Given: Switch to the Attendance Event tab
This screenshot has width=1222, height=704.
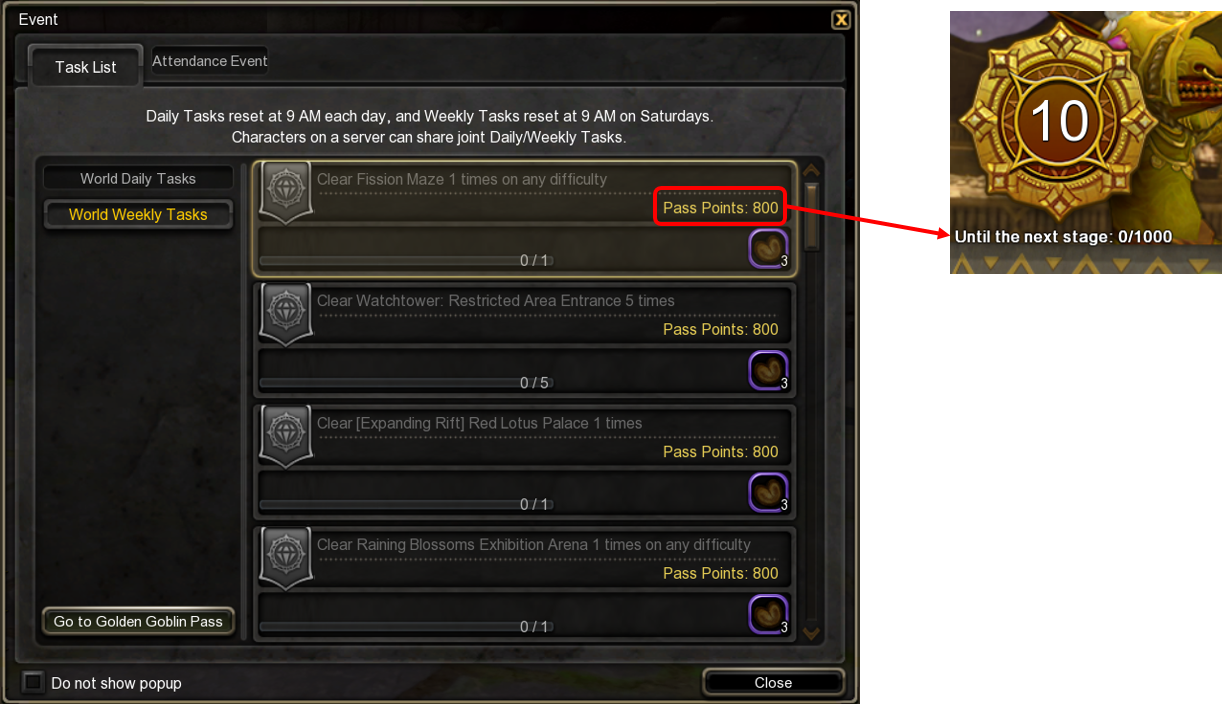Looking at the screenshot, I should point(210,61).
